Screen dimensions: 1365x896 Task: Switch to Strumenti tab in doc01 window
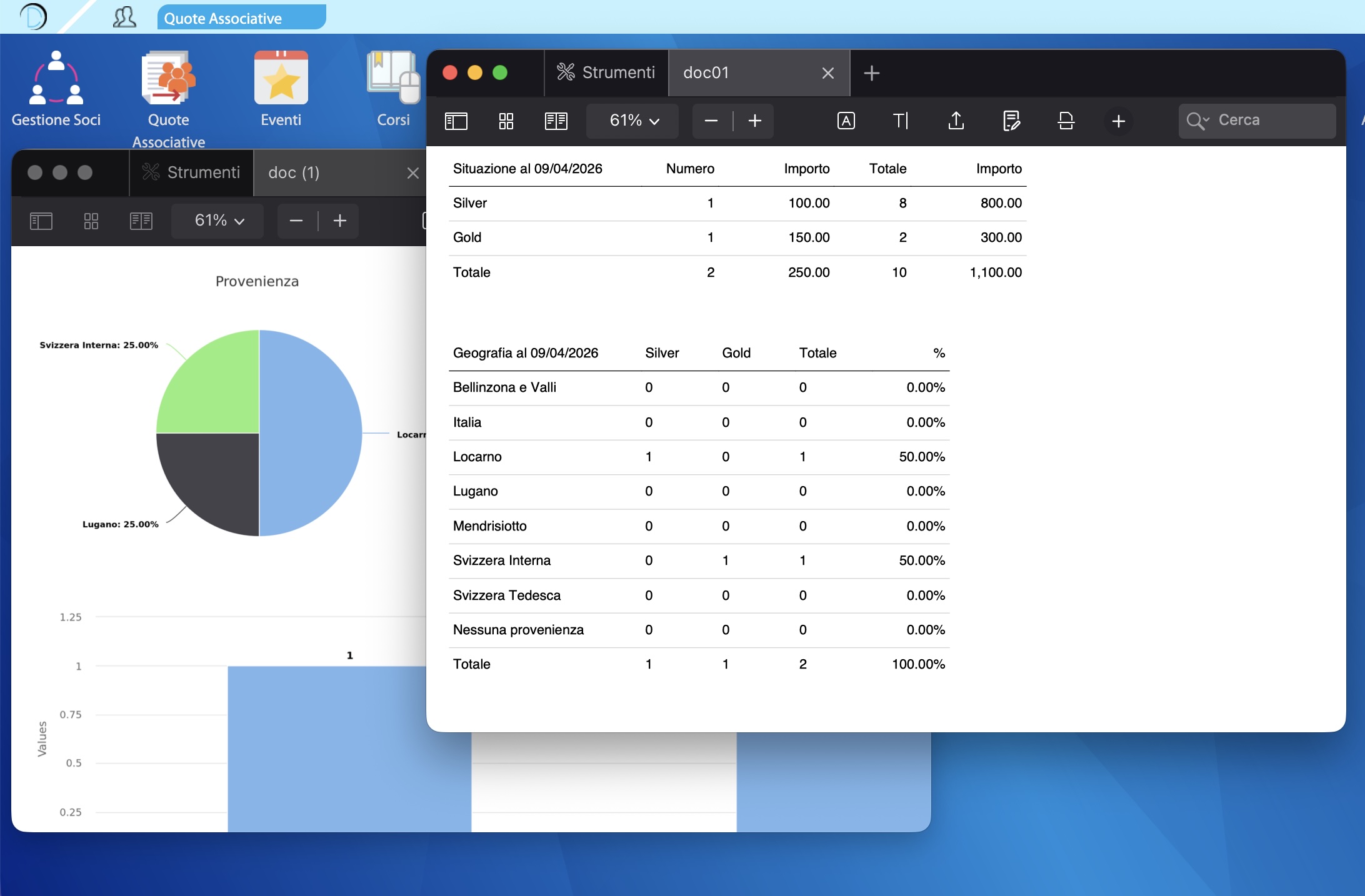(606, 73)
